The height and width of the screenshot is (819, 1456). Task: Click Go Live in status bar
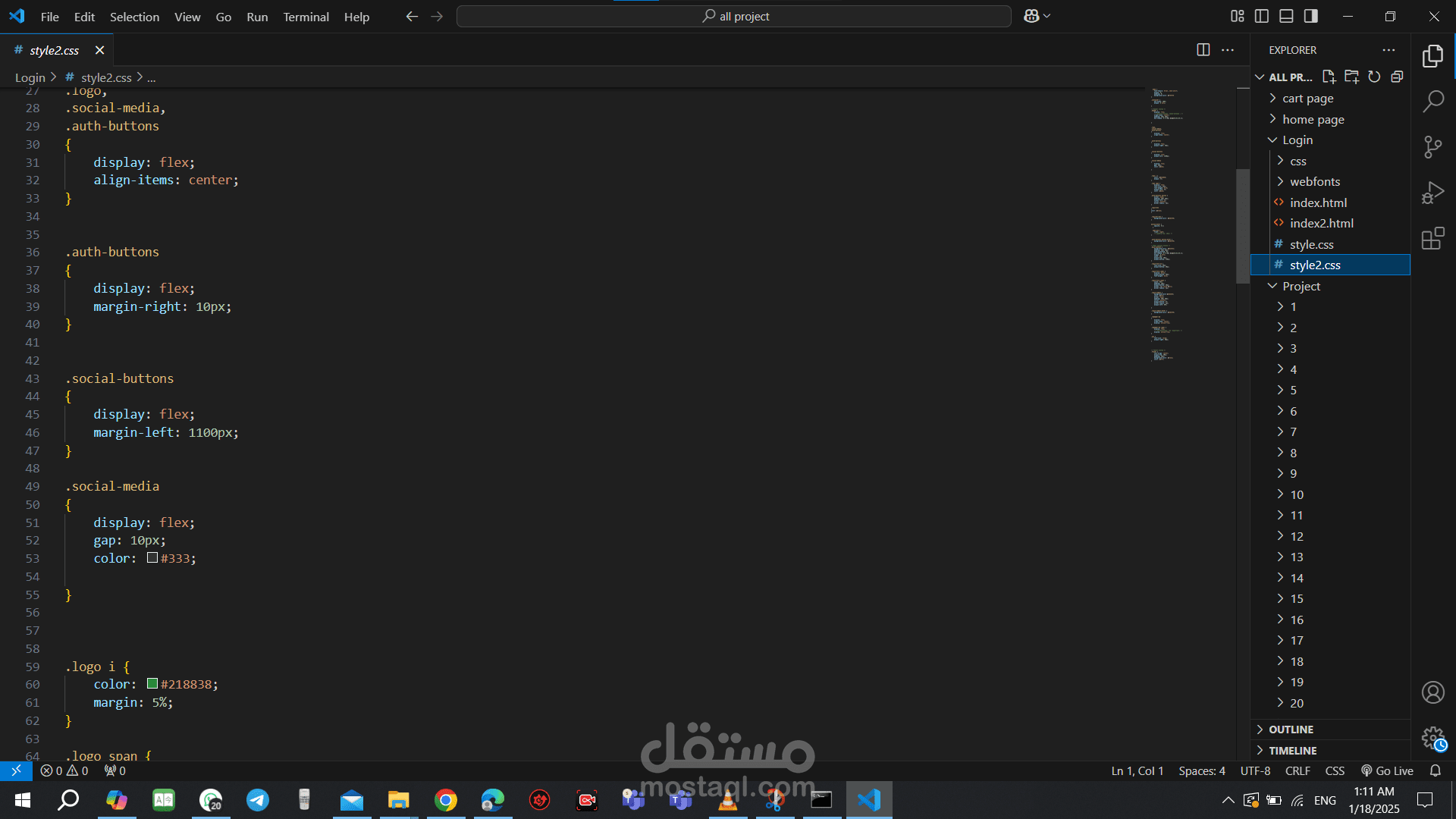(x=1387, y=770)
